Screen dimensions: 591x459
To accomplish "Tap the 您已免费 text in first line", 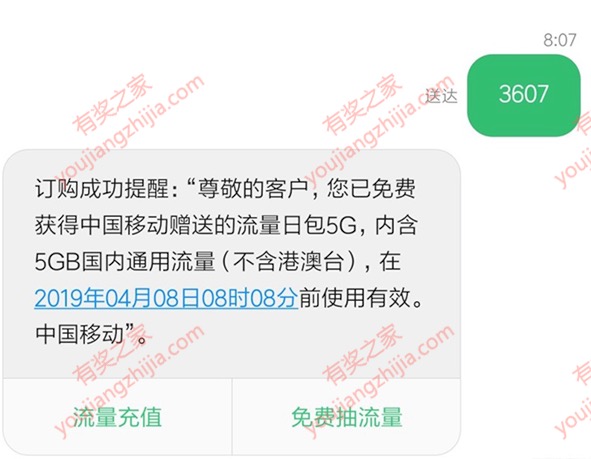I will (371, 188).
